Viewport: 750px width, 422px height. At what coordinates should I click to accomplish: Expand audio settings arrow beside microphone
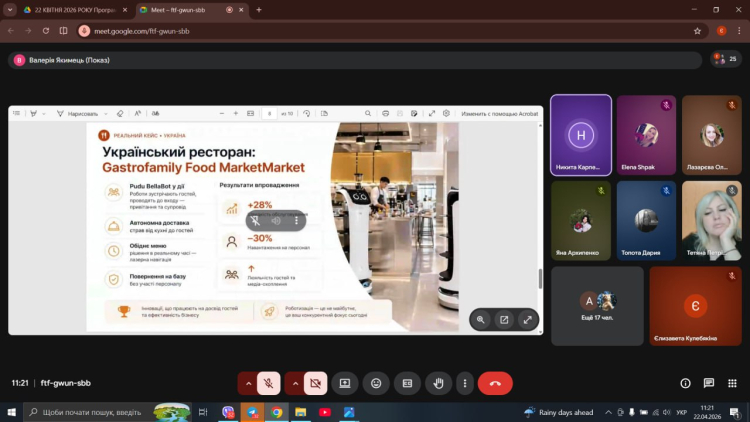click(247, 383)
